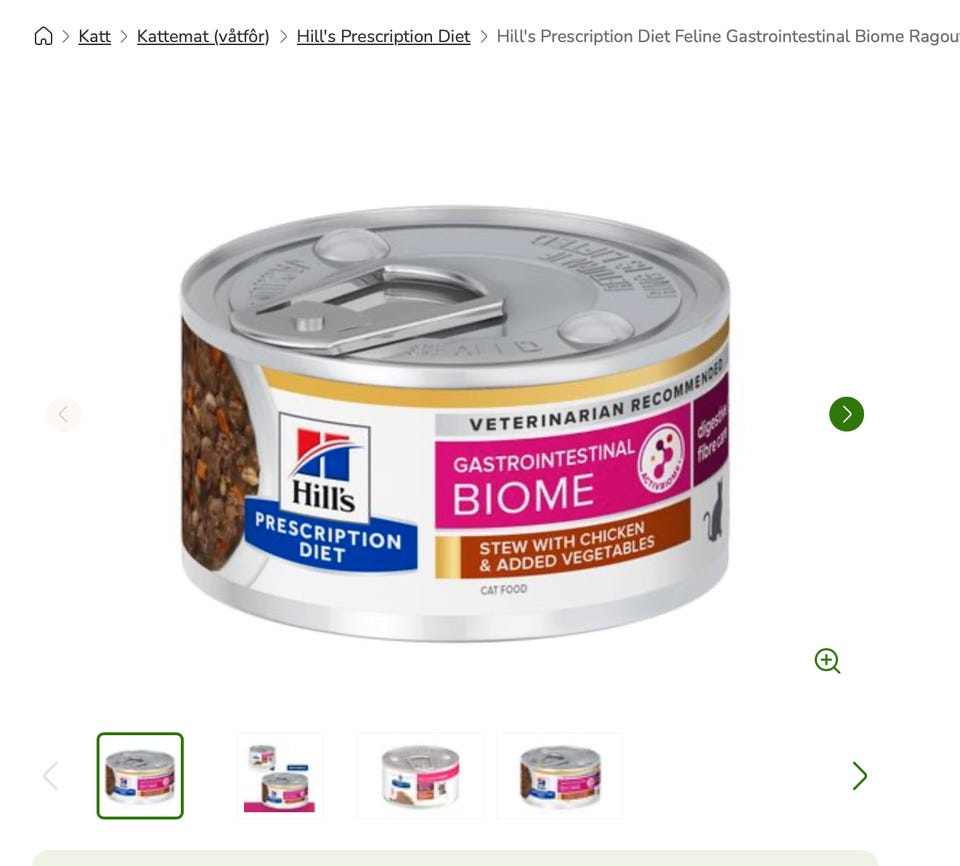The image size is (960, 866).
Task: Click the pale green banner below thumbnails
Action: tap(456, 858)
